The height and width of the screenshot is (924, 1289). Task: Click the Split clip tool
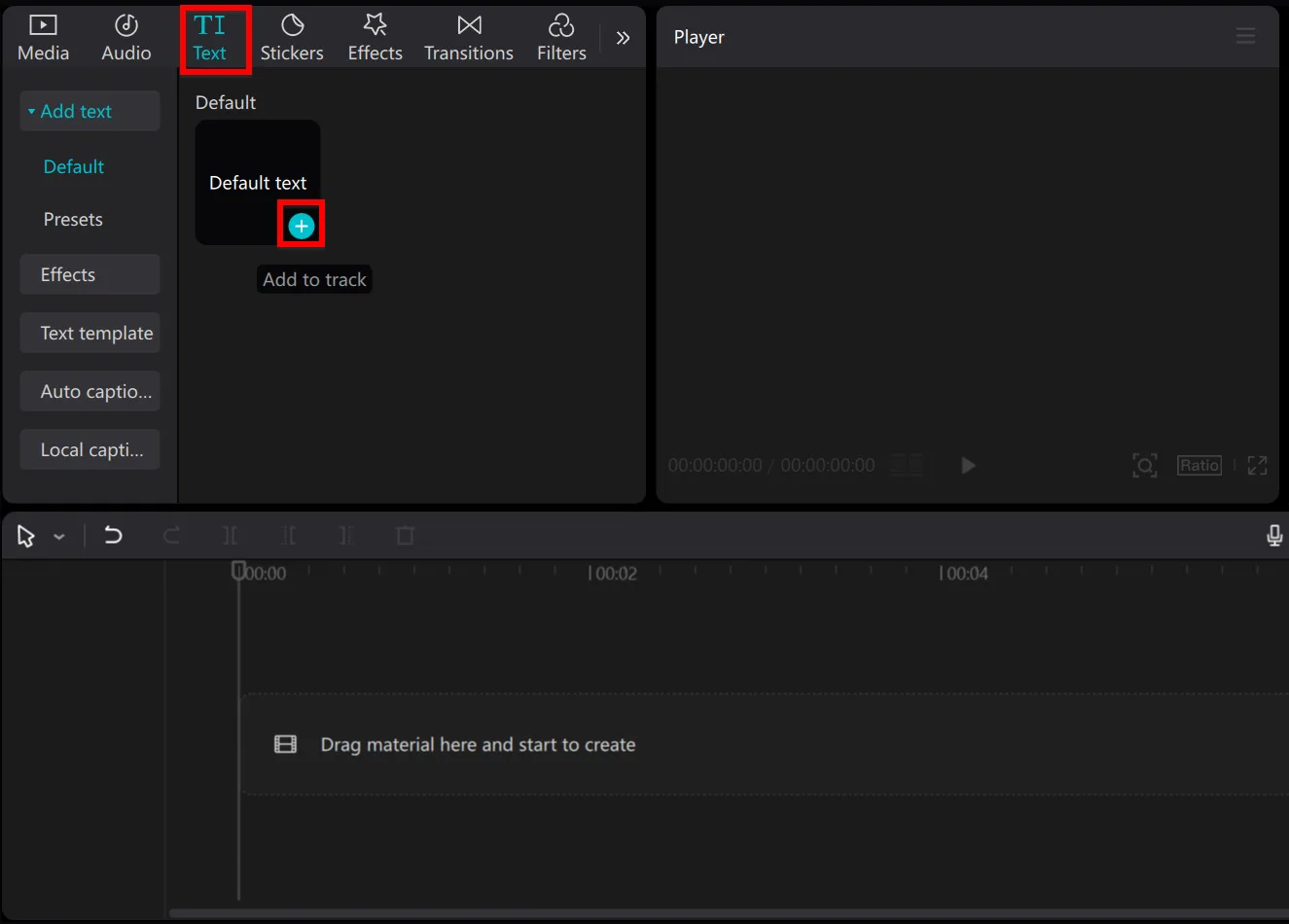click(231, 535)
